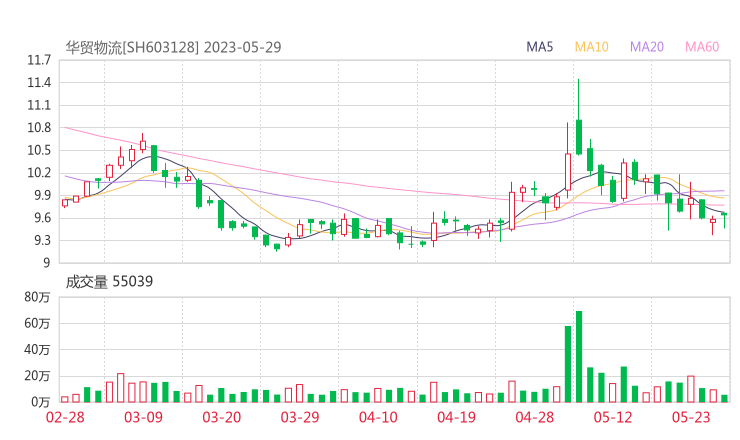Click the 02-28 date label
The image size is (740, 440).
point(65,417)
